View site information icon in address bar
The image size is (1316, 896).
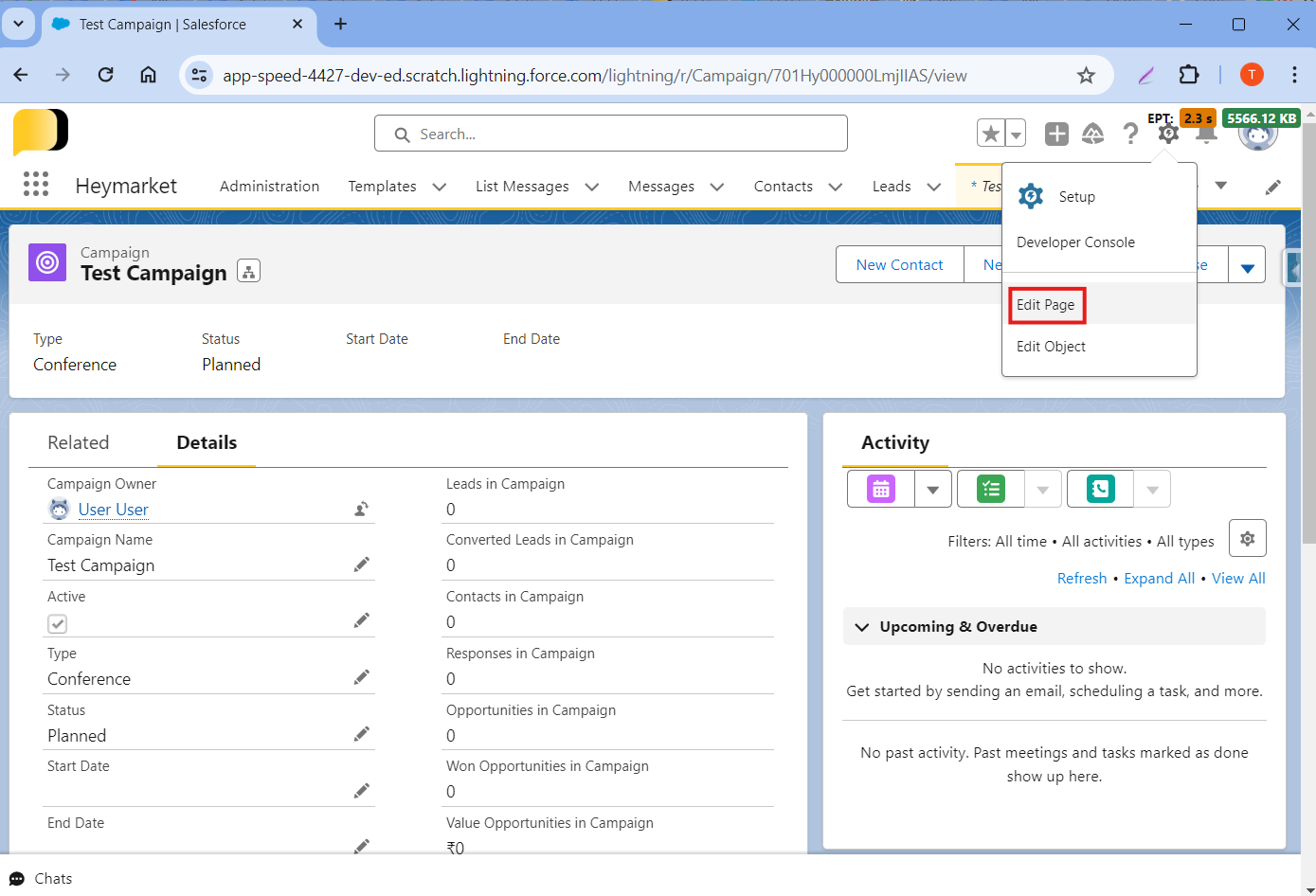point(199,75)
